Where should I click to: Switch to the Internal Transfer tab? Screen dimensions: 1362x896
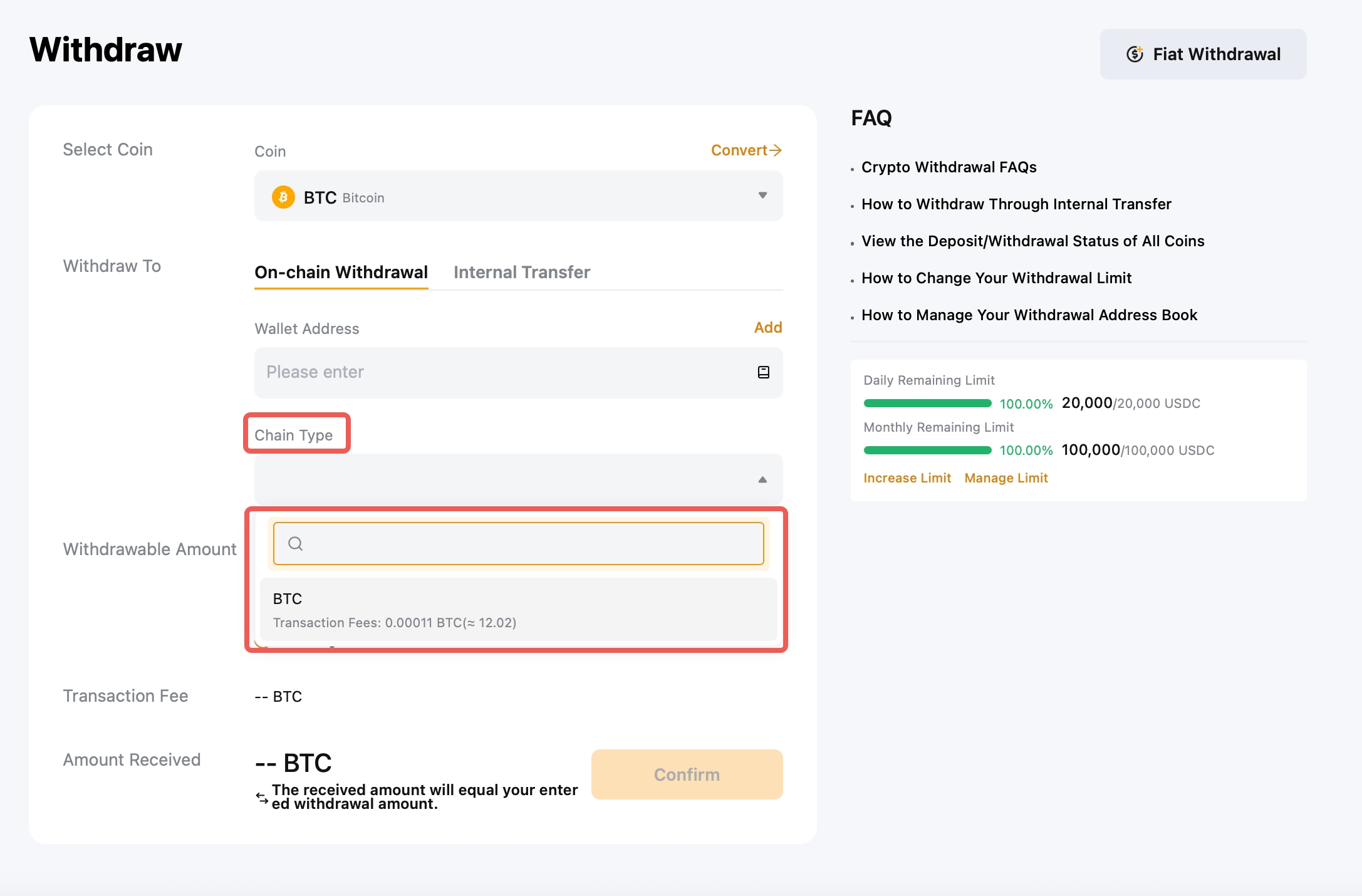point(521,273)
